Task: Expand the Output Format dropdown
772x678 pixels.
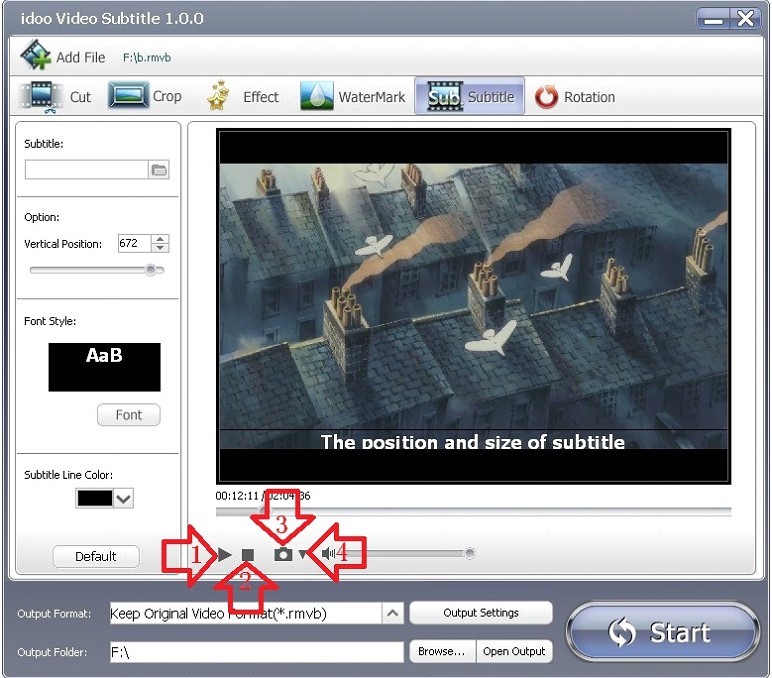Action: (392, 613)
